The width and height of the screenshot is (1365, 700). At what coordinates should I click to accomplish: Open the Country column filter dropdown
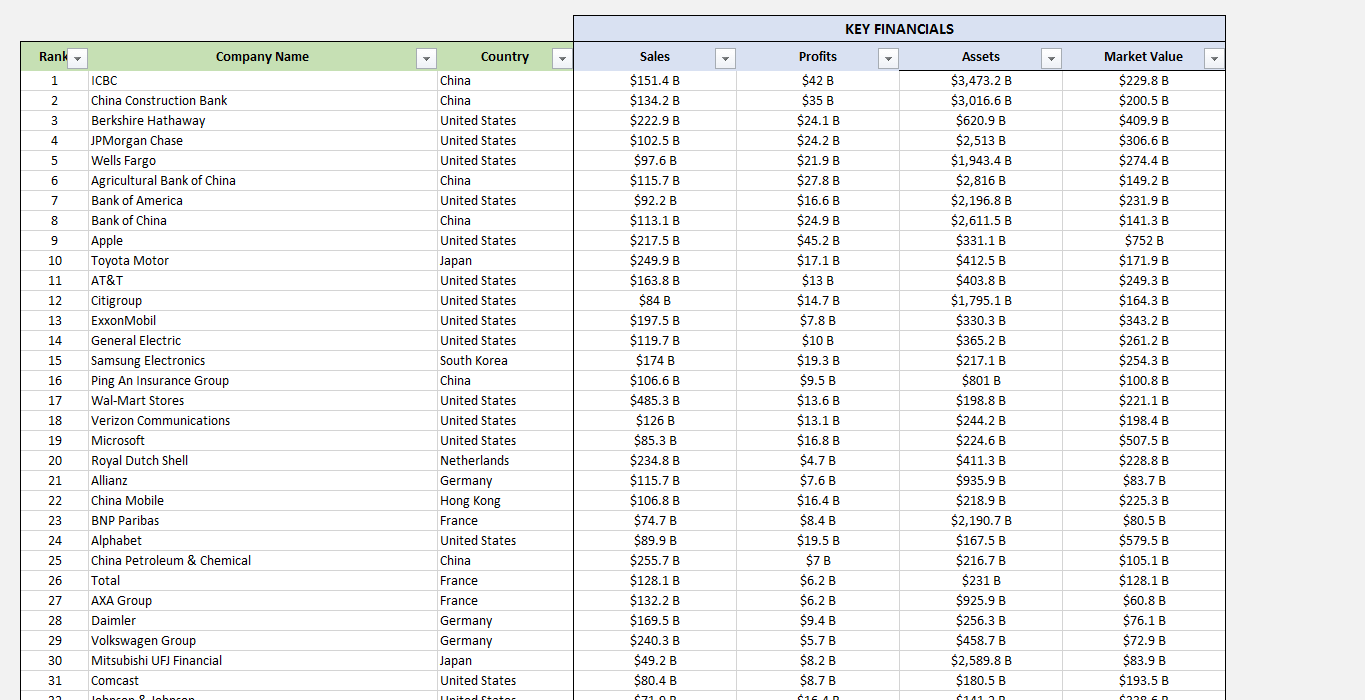(562, 59)
